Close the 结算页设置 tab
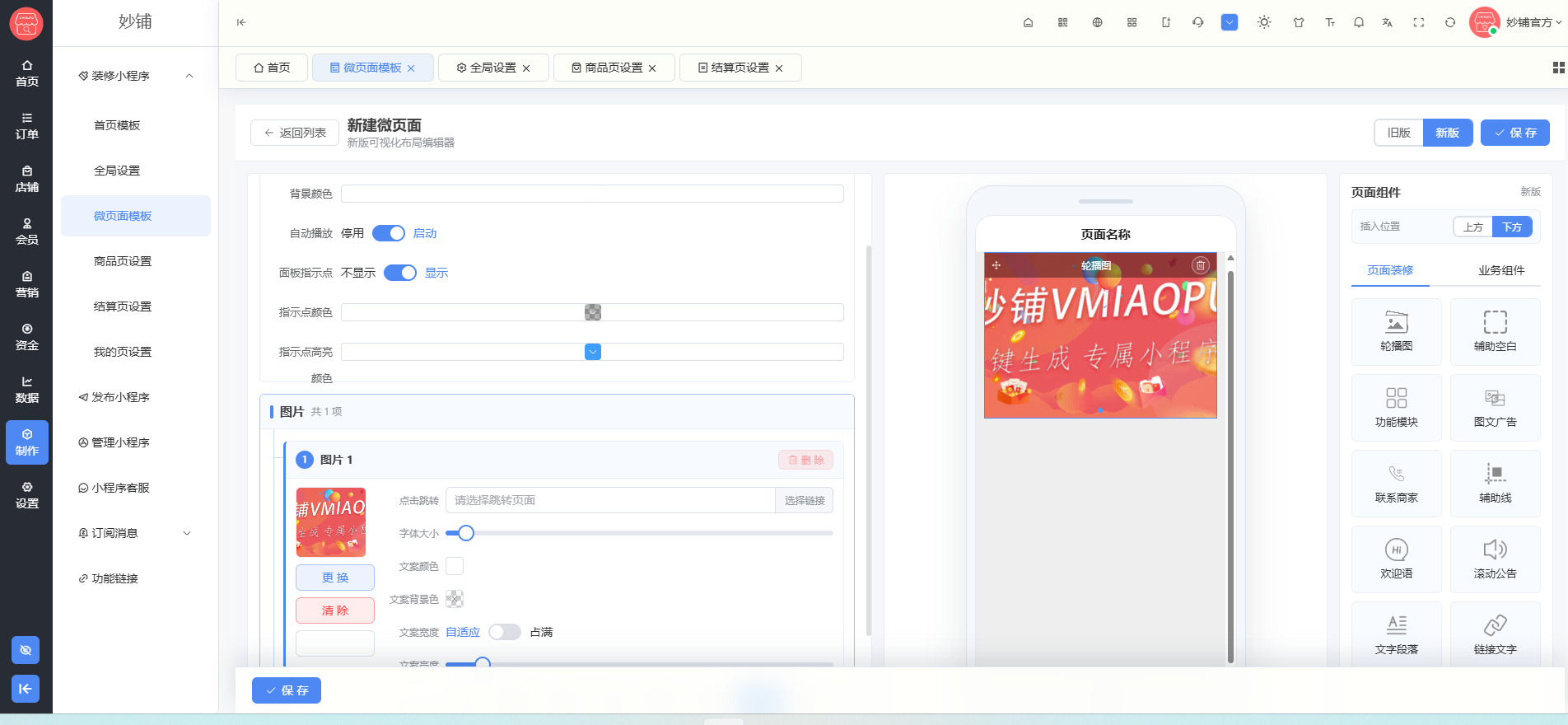Viewport: 1568px width, 725px height. (779, 68)
